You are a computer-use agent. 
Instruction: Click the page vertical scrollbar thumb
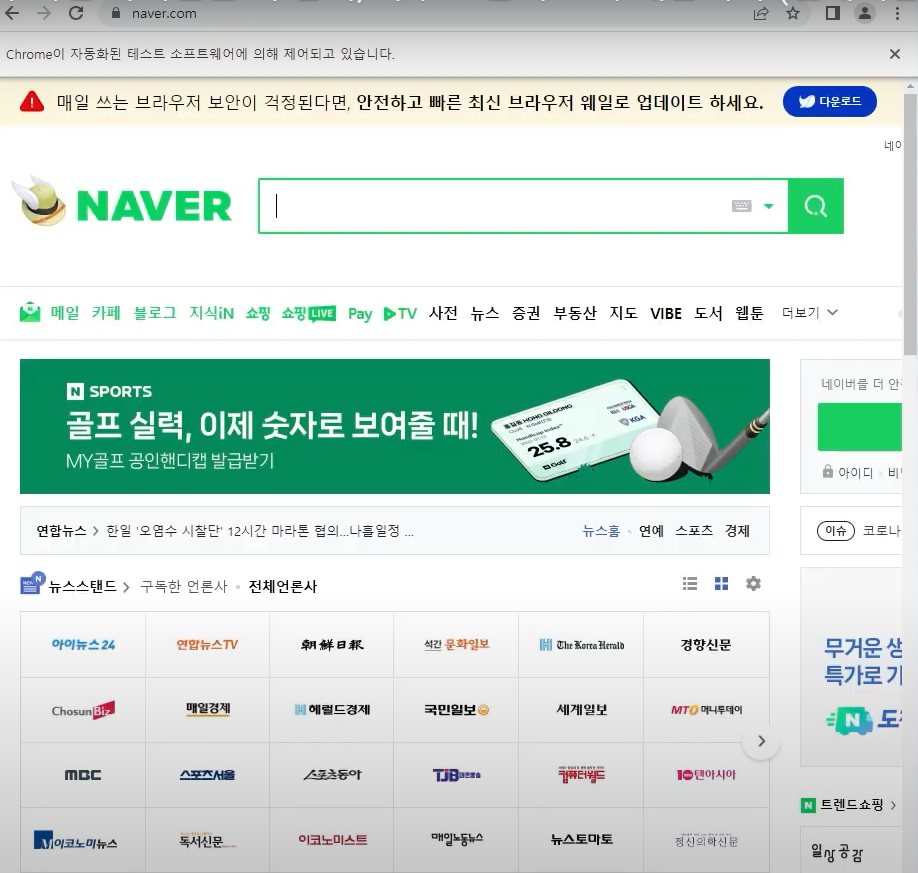(910, 222)
